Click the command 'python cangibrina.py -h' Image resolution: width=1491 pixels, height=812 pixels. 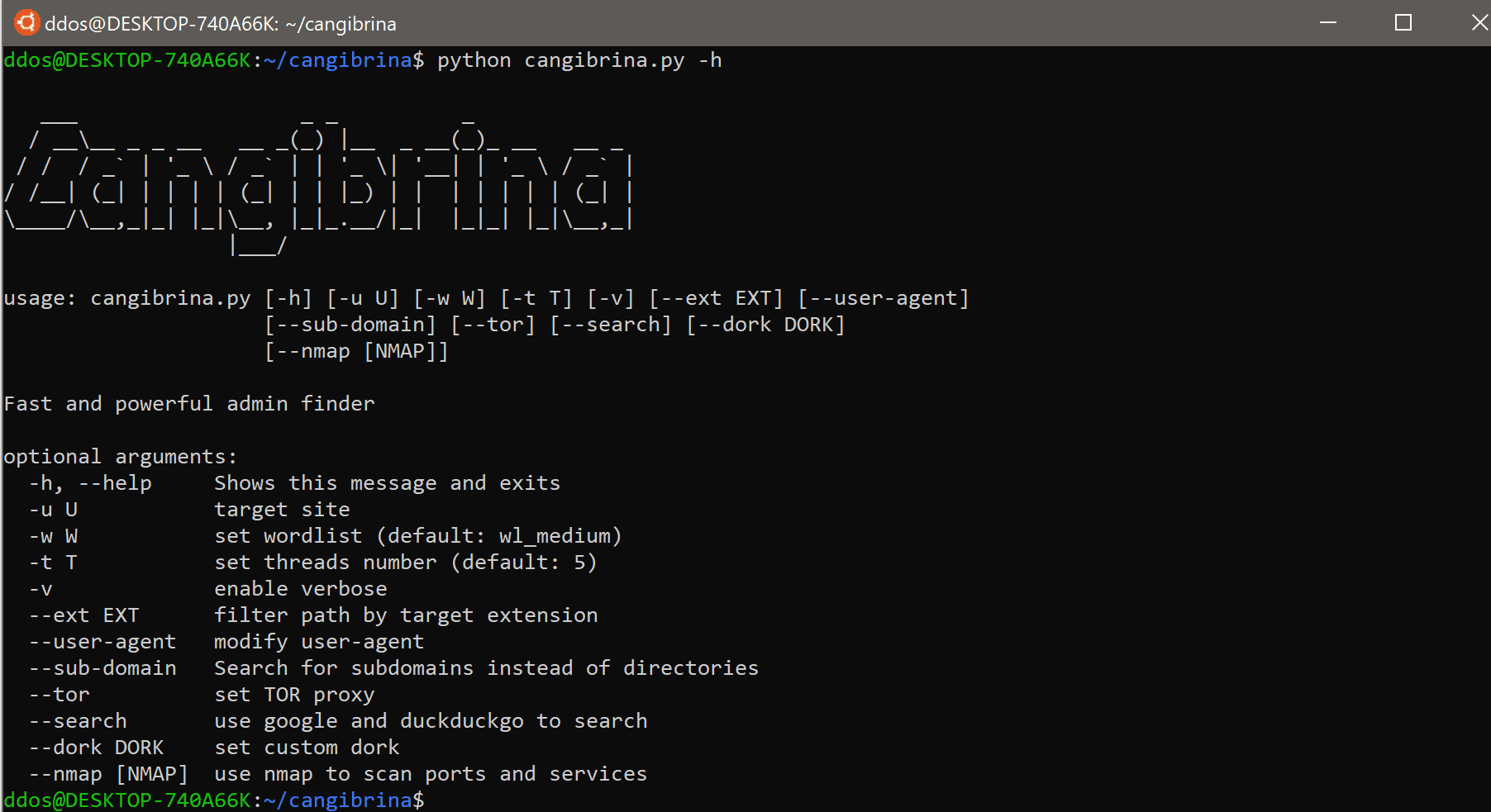[x=579, y=60]
